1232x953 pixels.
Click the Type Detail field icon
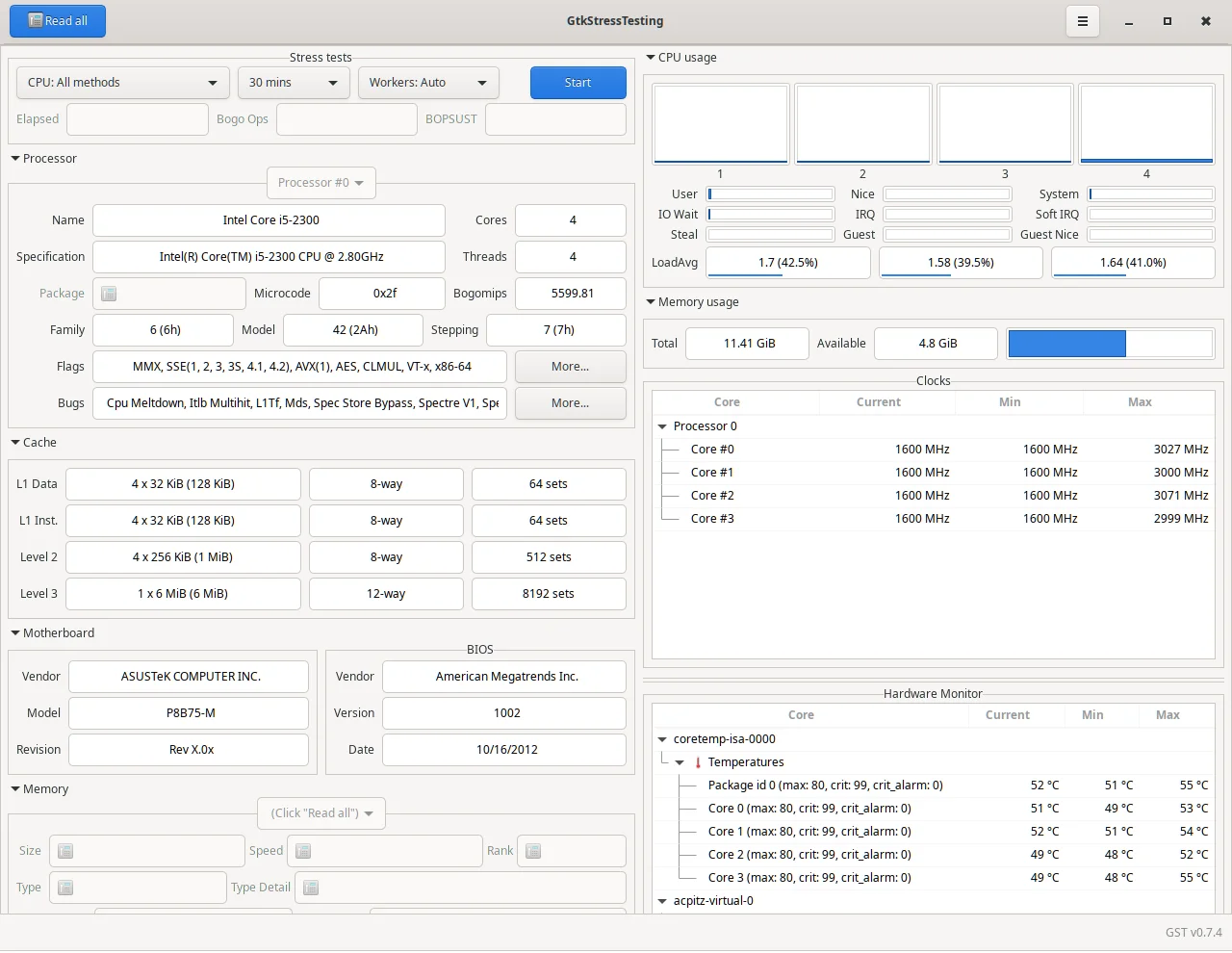[311, 888]
